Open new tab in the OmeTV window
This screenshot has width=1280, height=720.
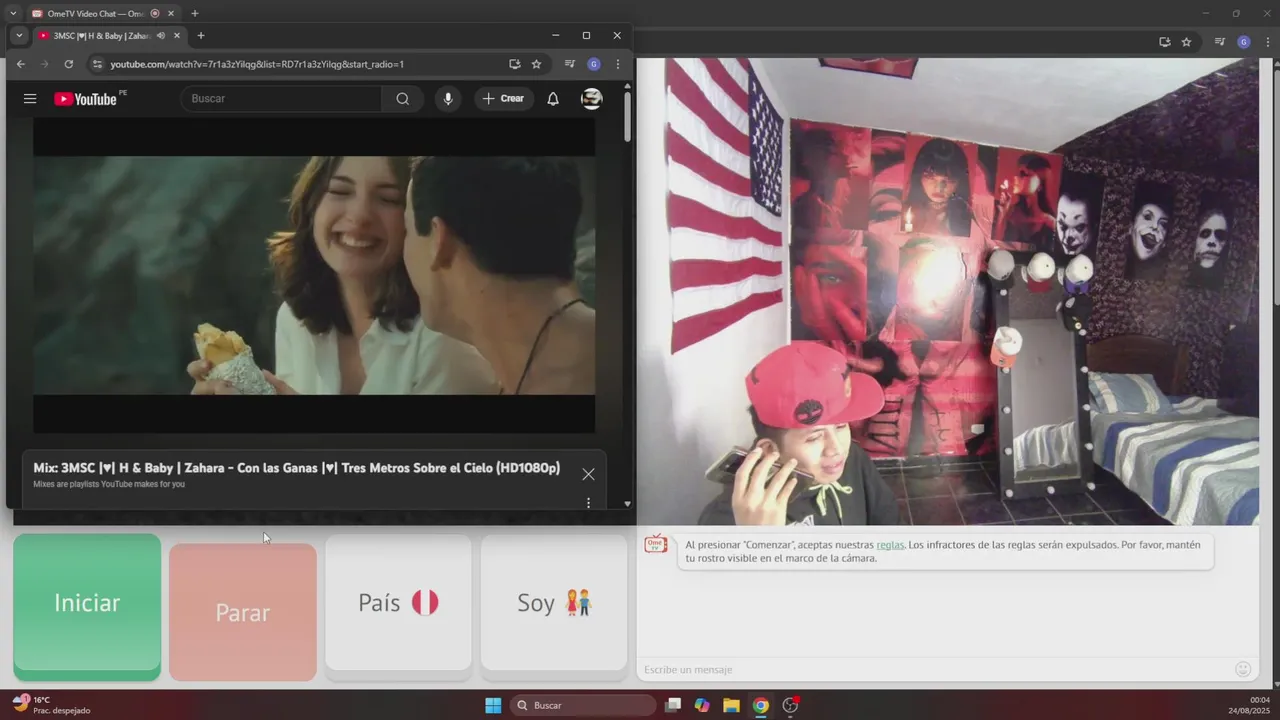click(x=195, y=14)
